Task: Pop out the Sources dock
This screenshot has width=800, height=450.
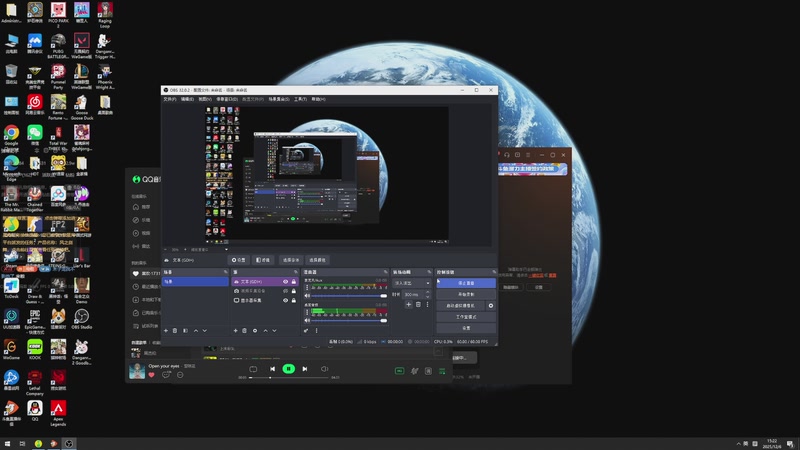Action: (296, 272)
